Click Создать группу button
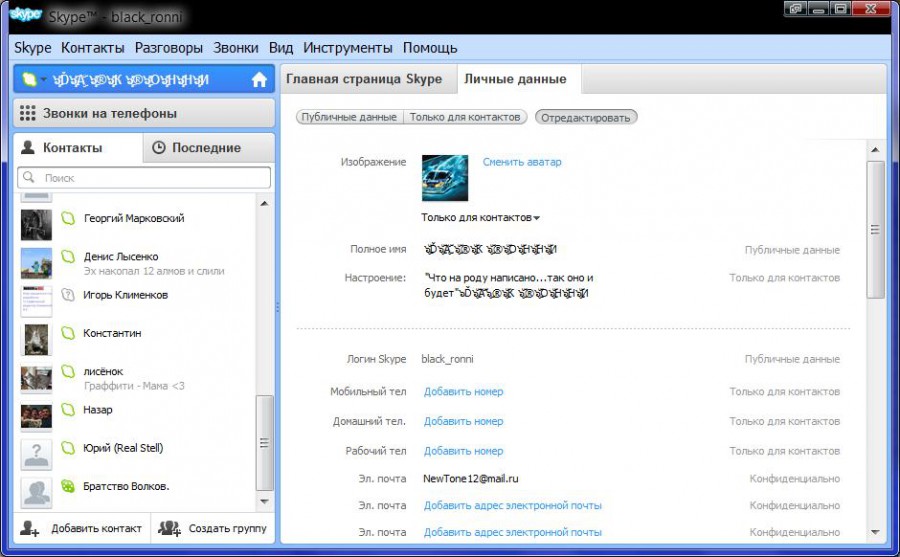 coord(213,528)
